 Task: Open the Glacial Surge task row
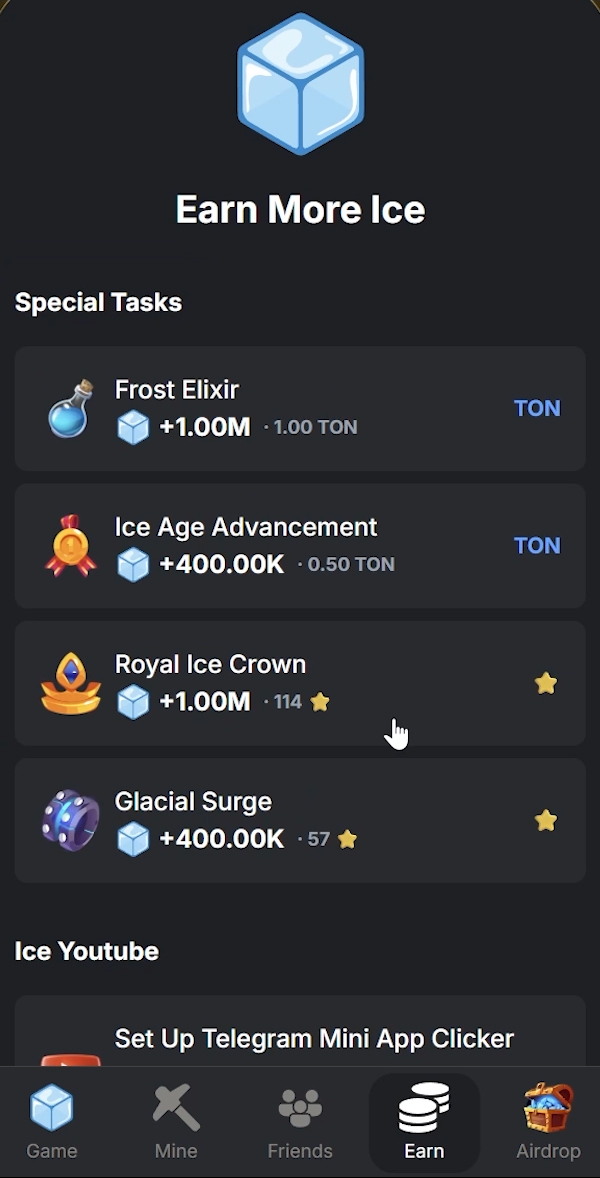(300, 820)
